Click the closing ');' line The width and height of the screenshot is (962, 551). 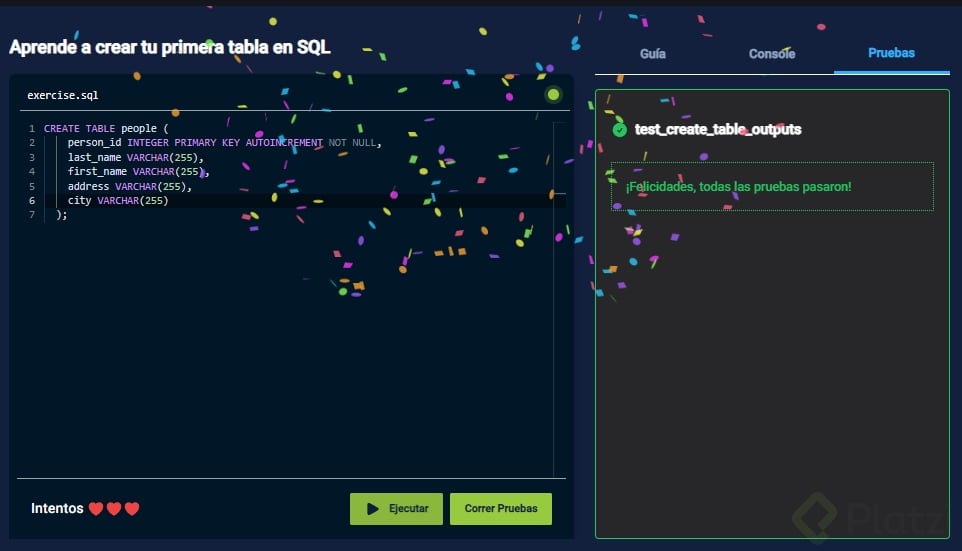(x=61, y=215)
